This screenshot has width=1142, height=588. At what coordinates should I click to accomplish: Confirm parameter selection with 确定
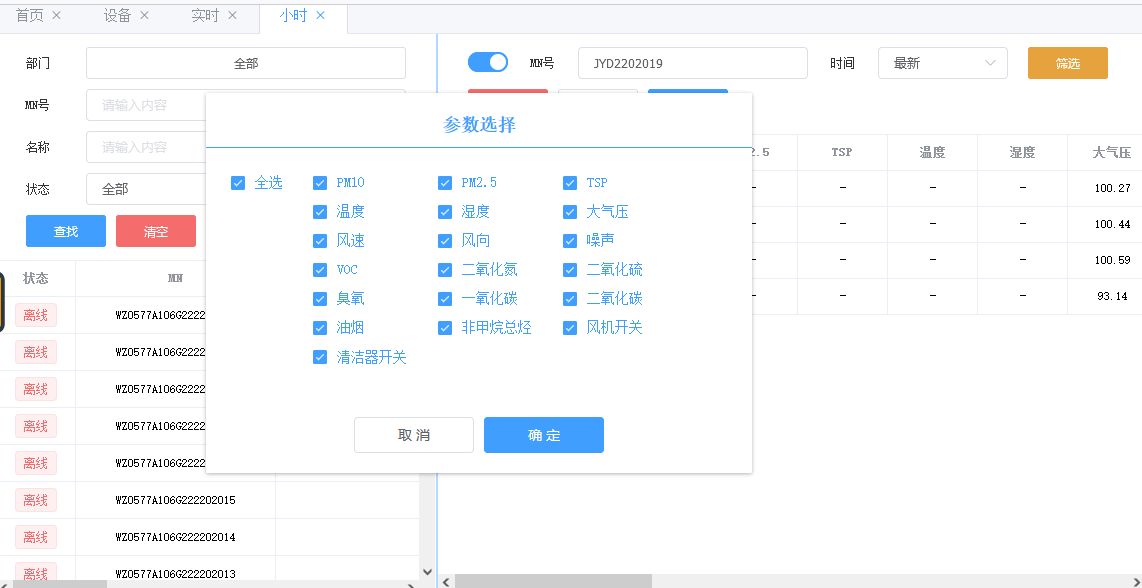click(543, 435)
